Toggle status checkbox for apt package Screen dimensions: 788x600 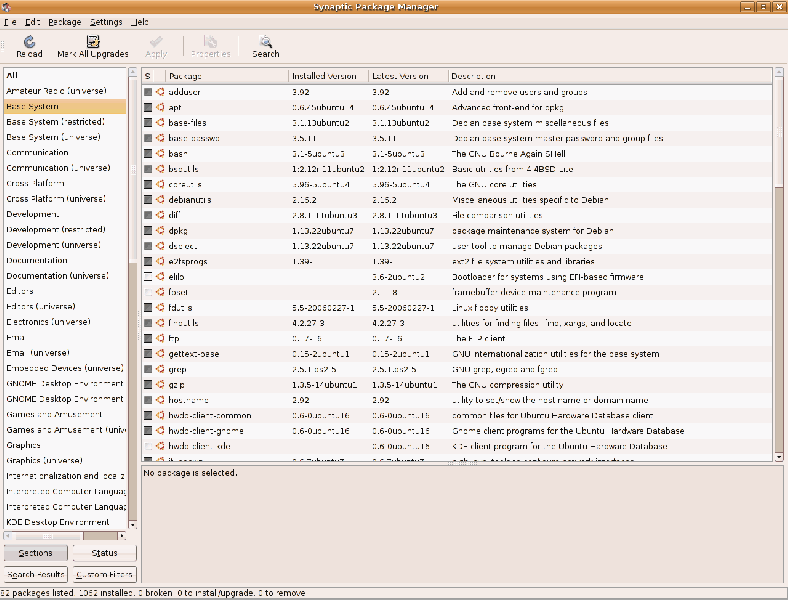[148, 107]
